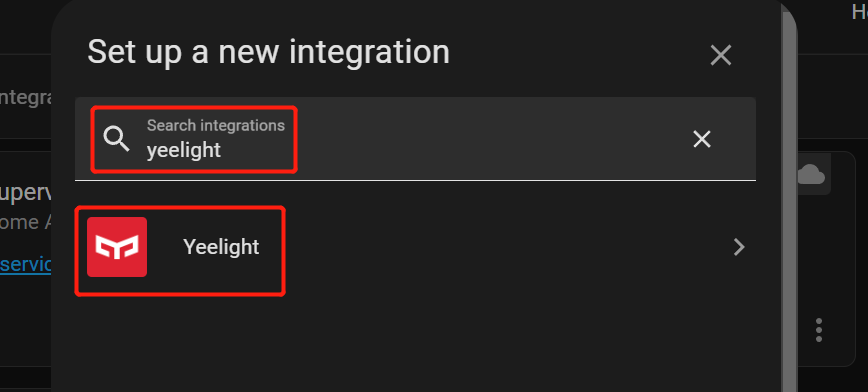The image size is (868, 392).
Task: Click the red Yeelight logo icon
Action: click(117, 247)
